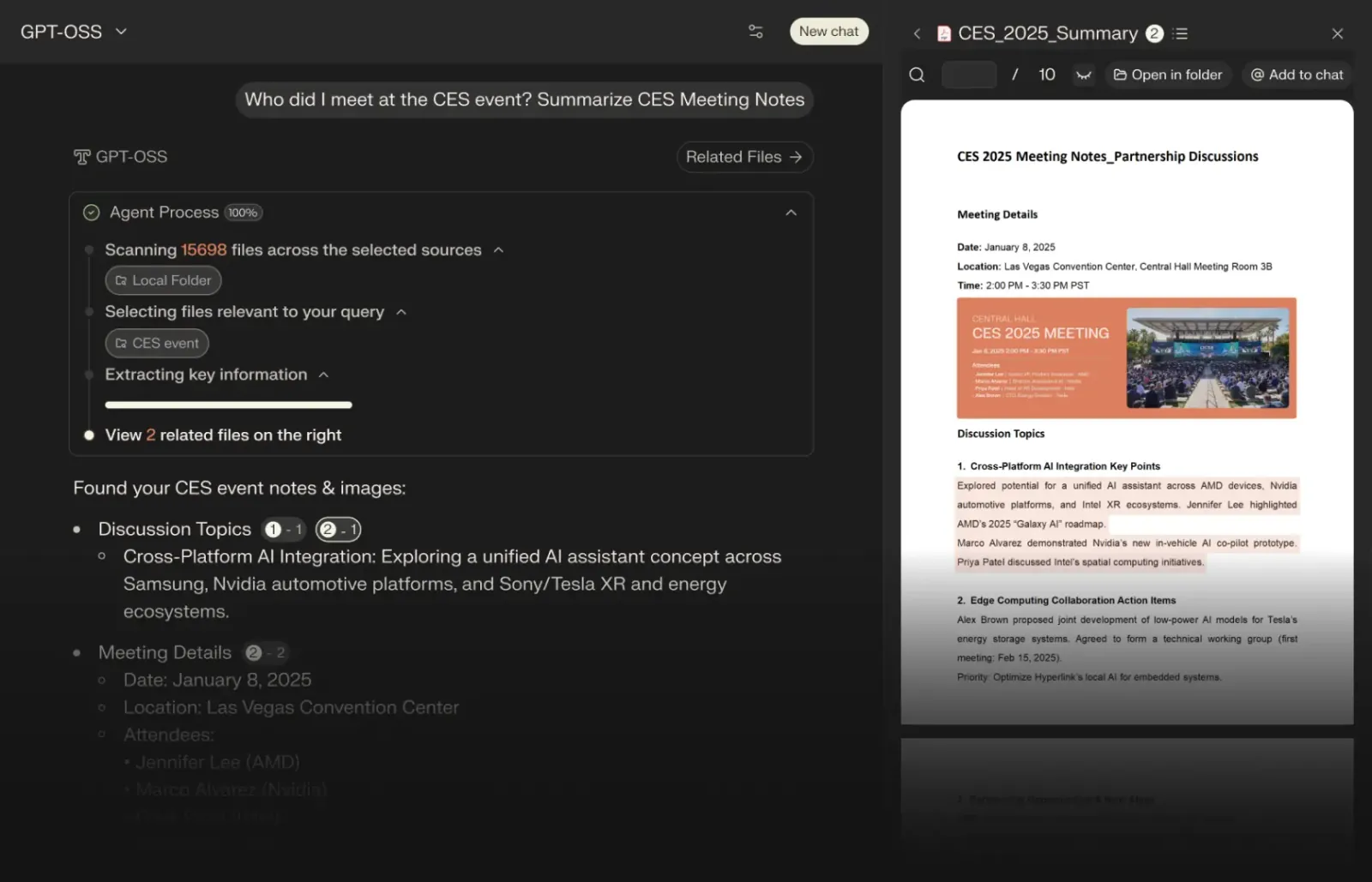
Task: Go back with the preview panel arrow
Action: pyautogui.click(x=917, y=33)
